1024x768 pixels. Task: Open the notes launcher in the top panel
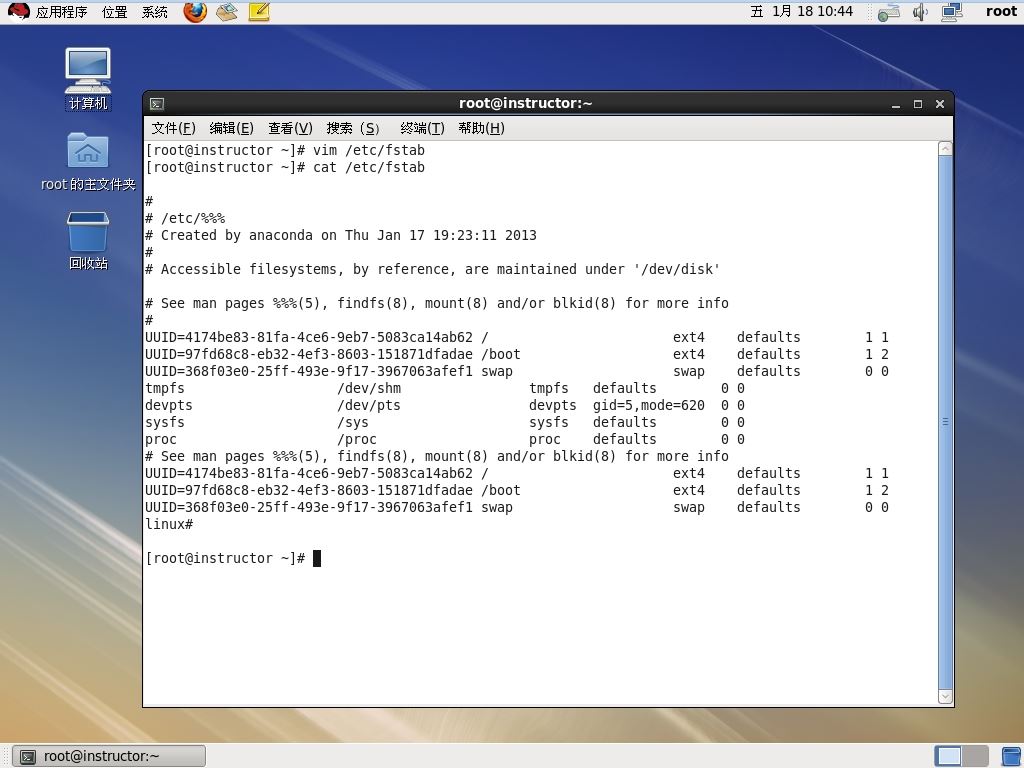click(259, 12)
